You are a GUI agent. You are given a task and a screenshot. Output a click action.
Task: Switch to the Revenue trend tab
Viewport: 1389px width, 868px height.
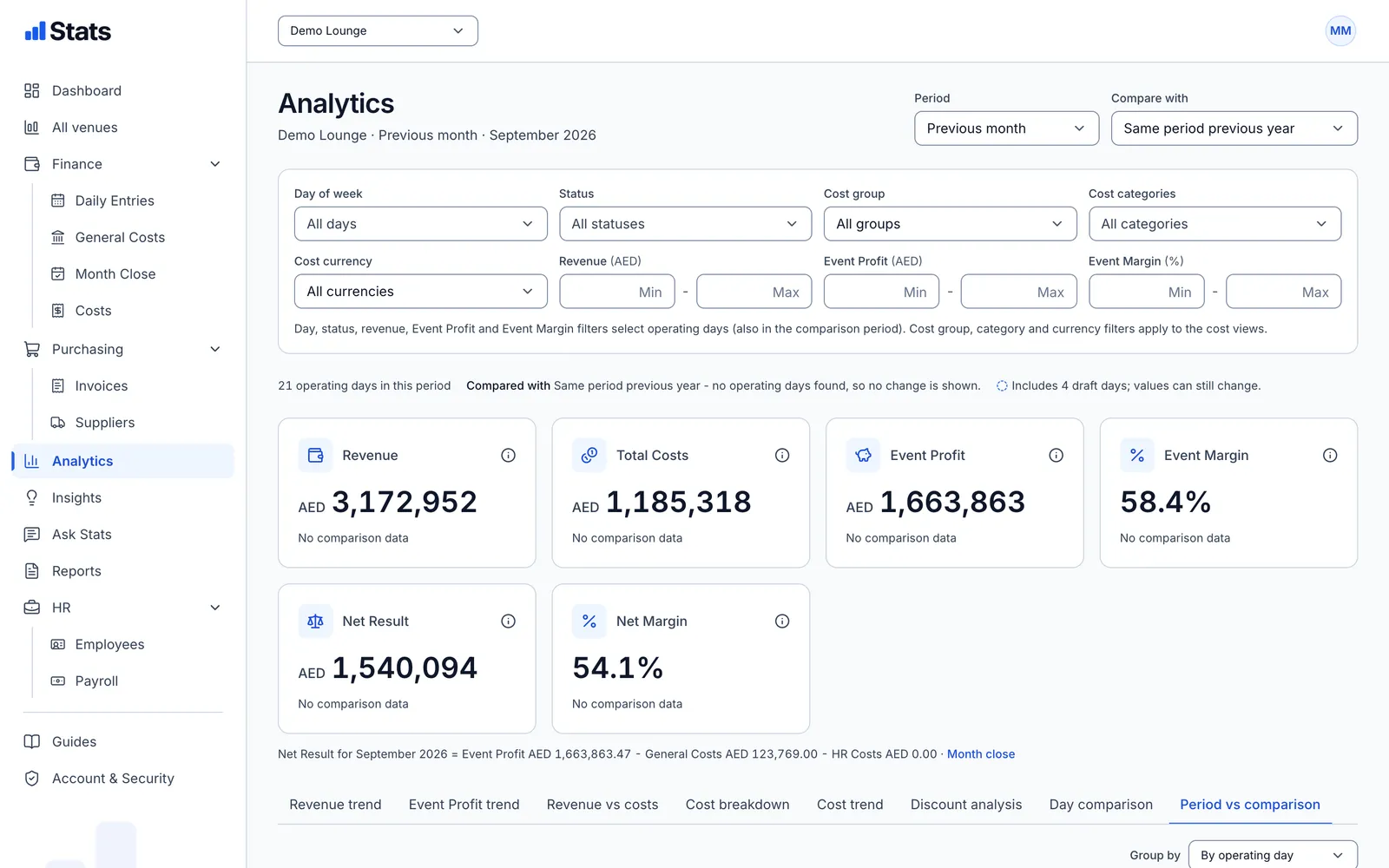(335, 805)
